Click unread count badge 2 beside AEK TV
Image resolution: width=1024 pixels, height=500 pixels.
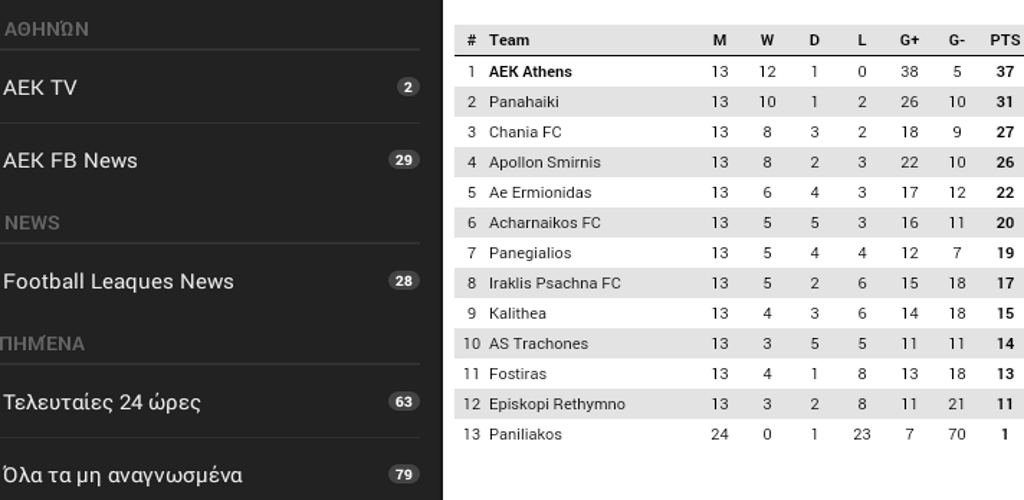click(408, 87)
